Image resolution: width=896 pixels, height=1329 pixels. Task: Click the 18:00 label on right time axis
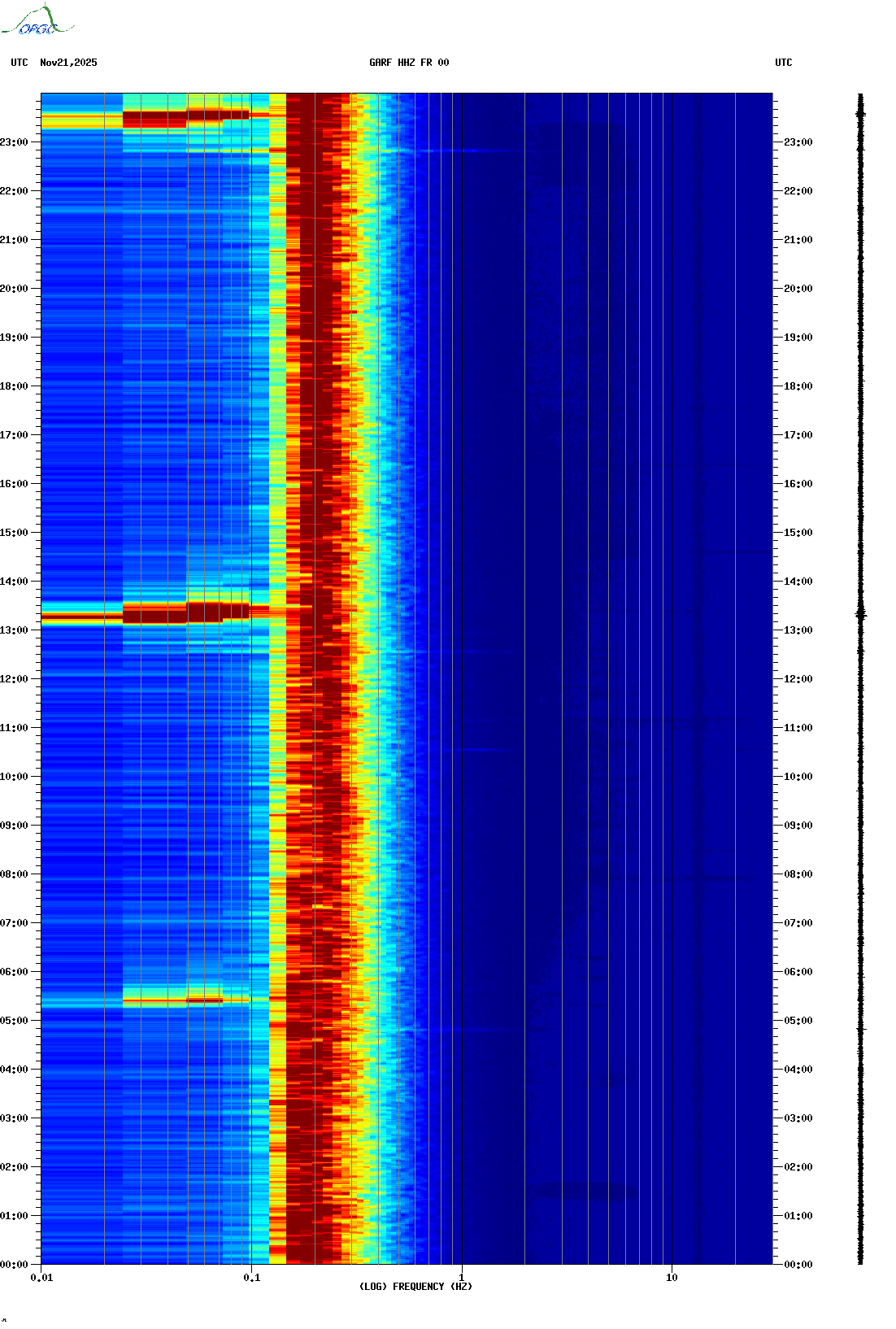click(x=798, y=386)
